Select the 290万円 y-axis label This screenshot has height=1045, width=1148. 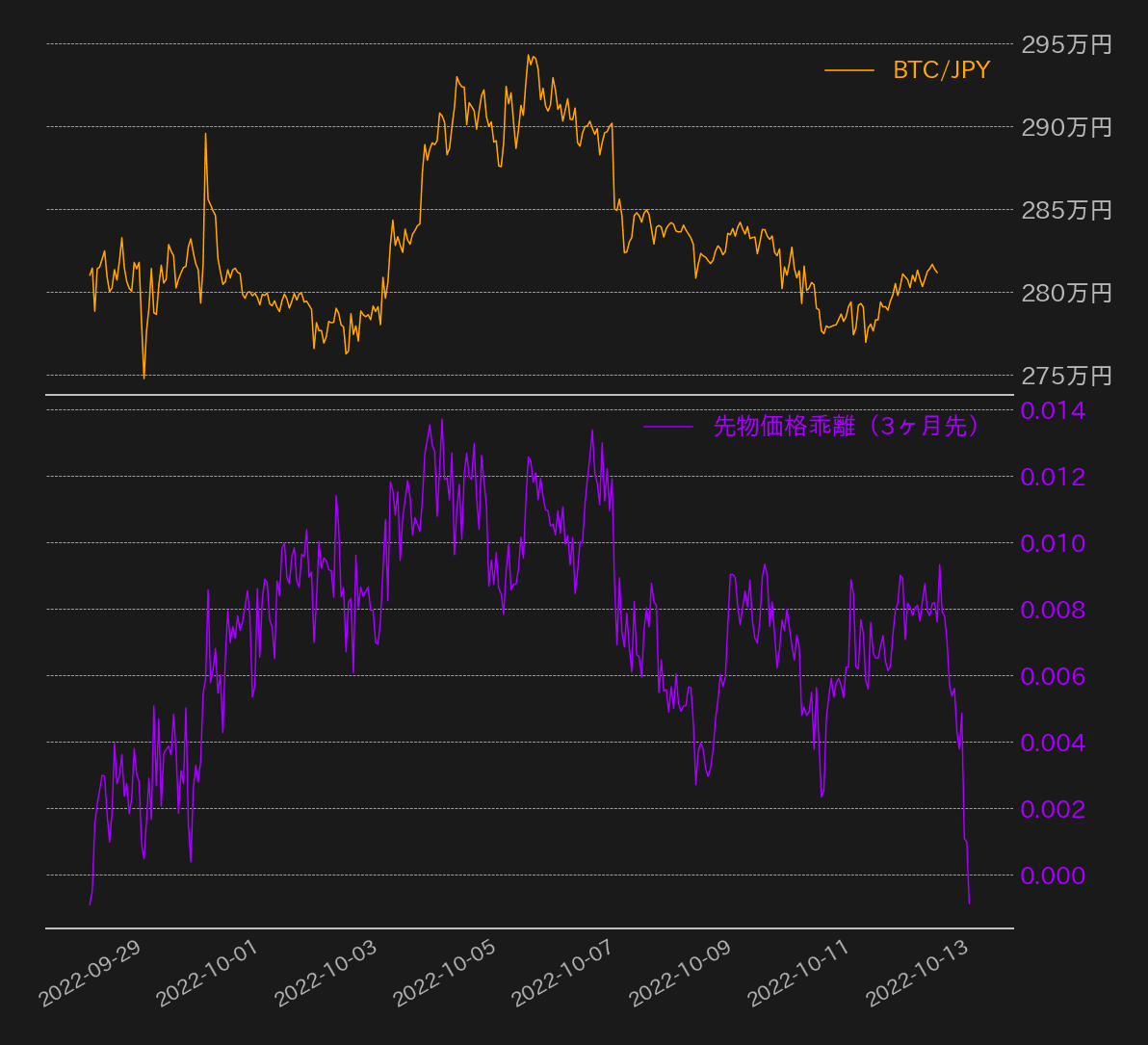click(x=1066, y=127)
